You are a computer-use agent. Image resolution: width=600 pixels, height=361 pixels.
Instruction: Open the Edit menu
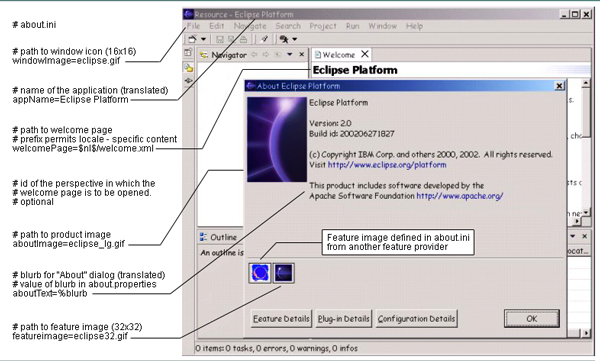coord(216,26)
